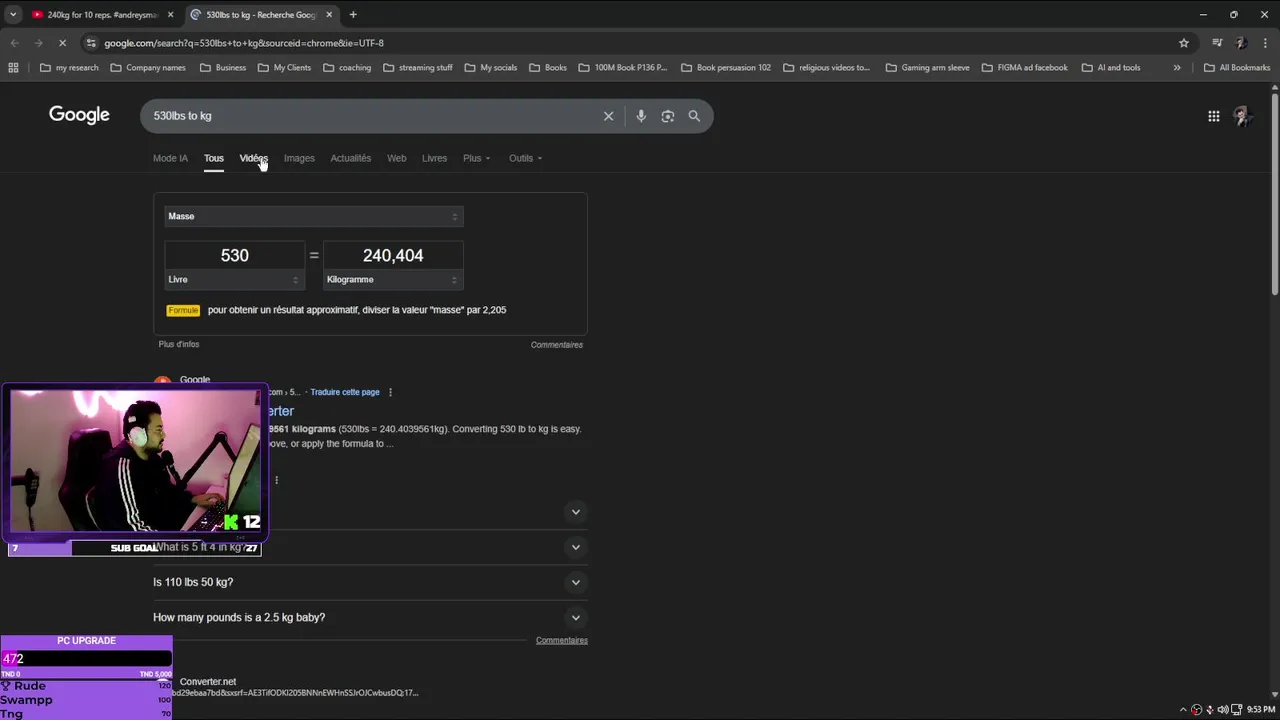Open the tab search dropdown arrow

click(13, 15)
